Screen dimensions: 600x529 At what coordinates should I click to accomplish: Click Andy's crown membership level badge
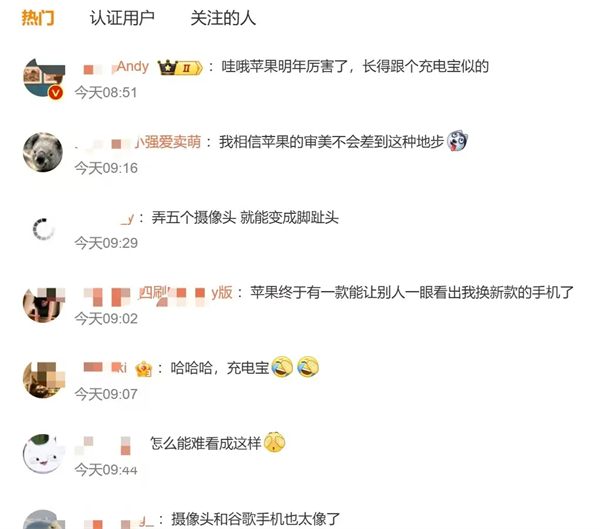(179, 68)
